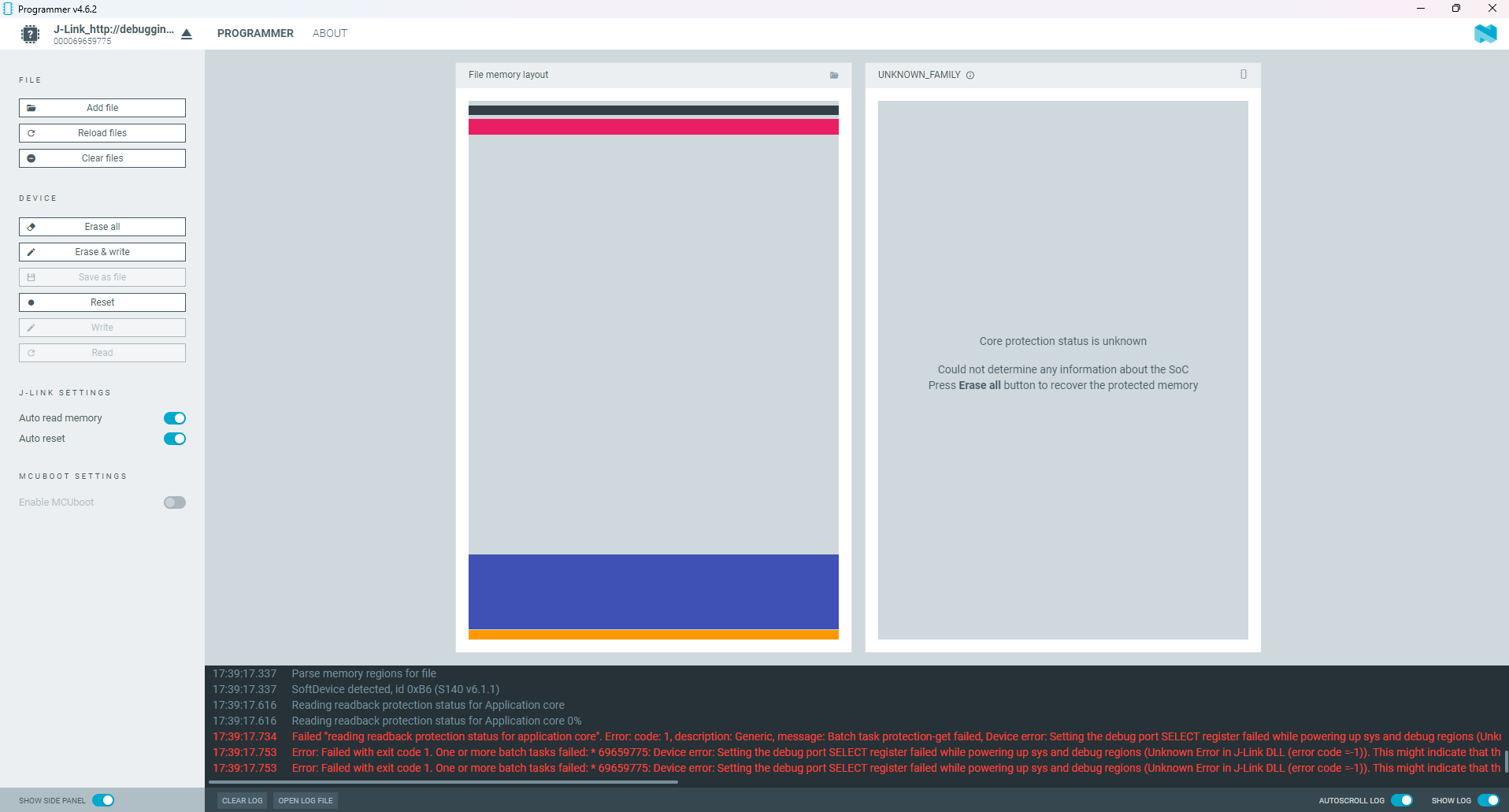Disable Auto read memory toggle
1509x812 pixels.
click(174, 418)
